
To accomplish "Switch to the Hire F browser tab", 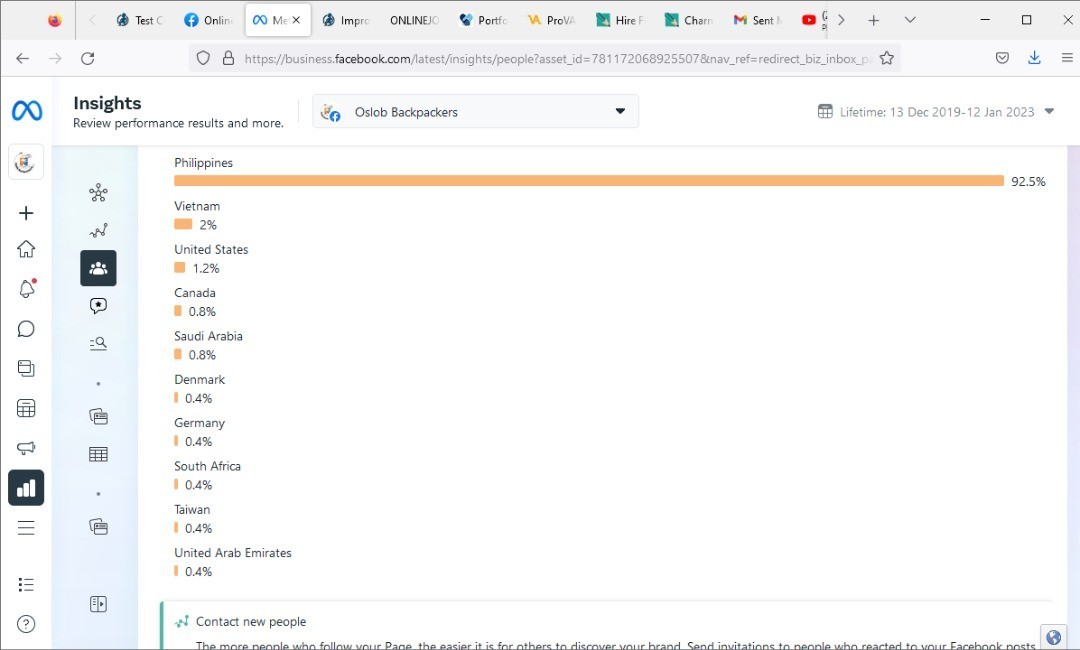I will [x=620, y=20].
